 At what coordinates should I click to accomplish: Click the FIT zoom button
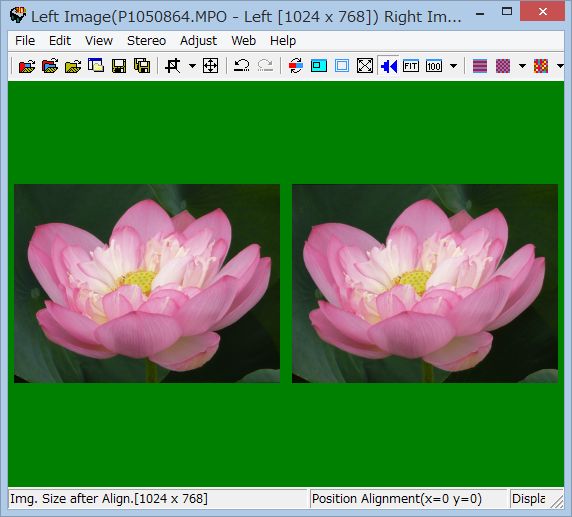[x=411, y=66]
